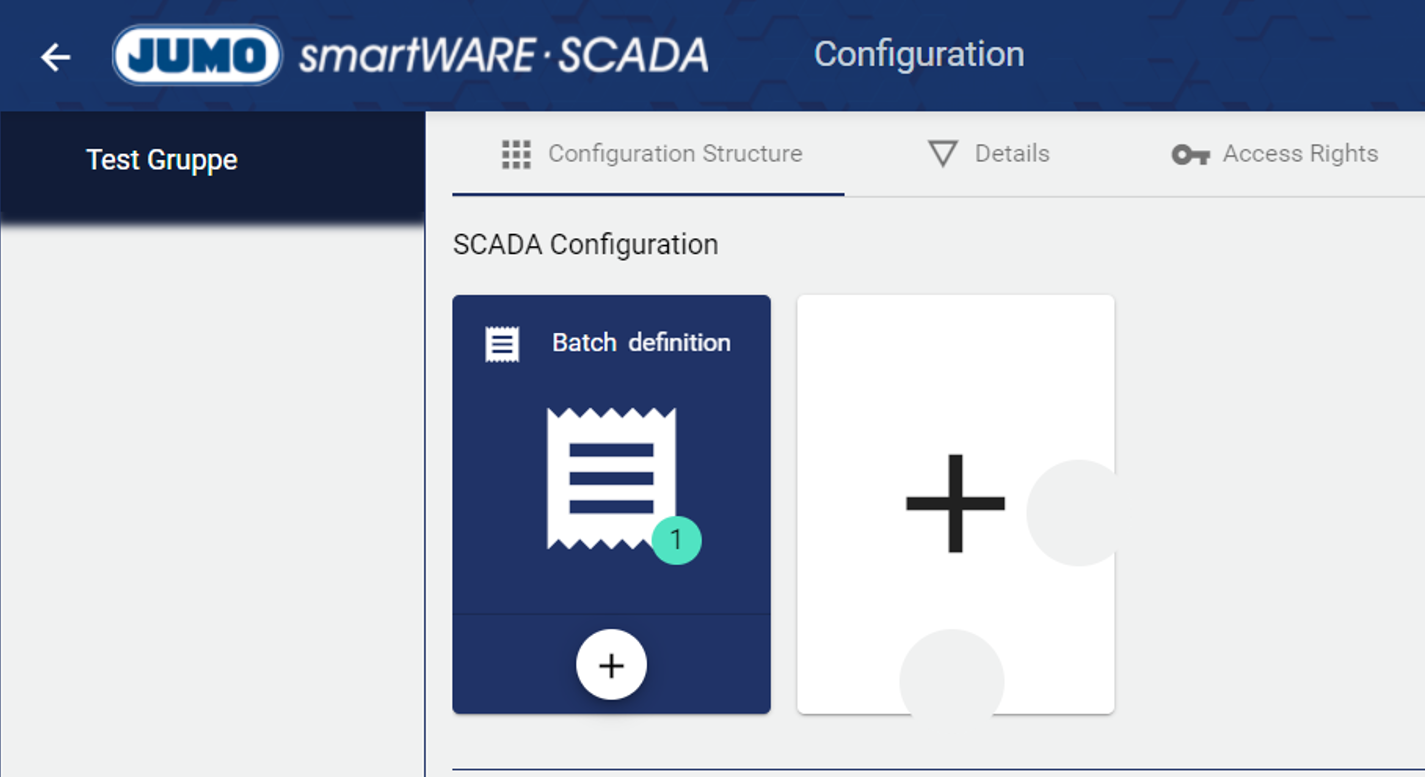Click the green badge showing 1
Screen dimensions: 1425x777
676,540
